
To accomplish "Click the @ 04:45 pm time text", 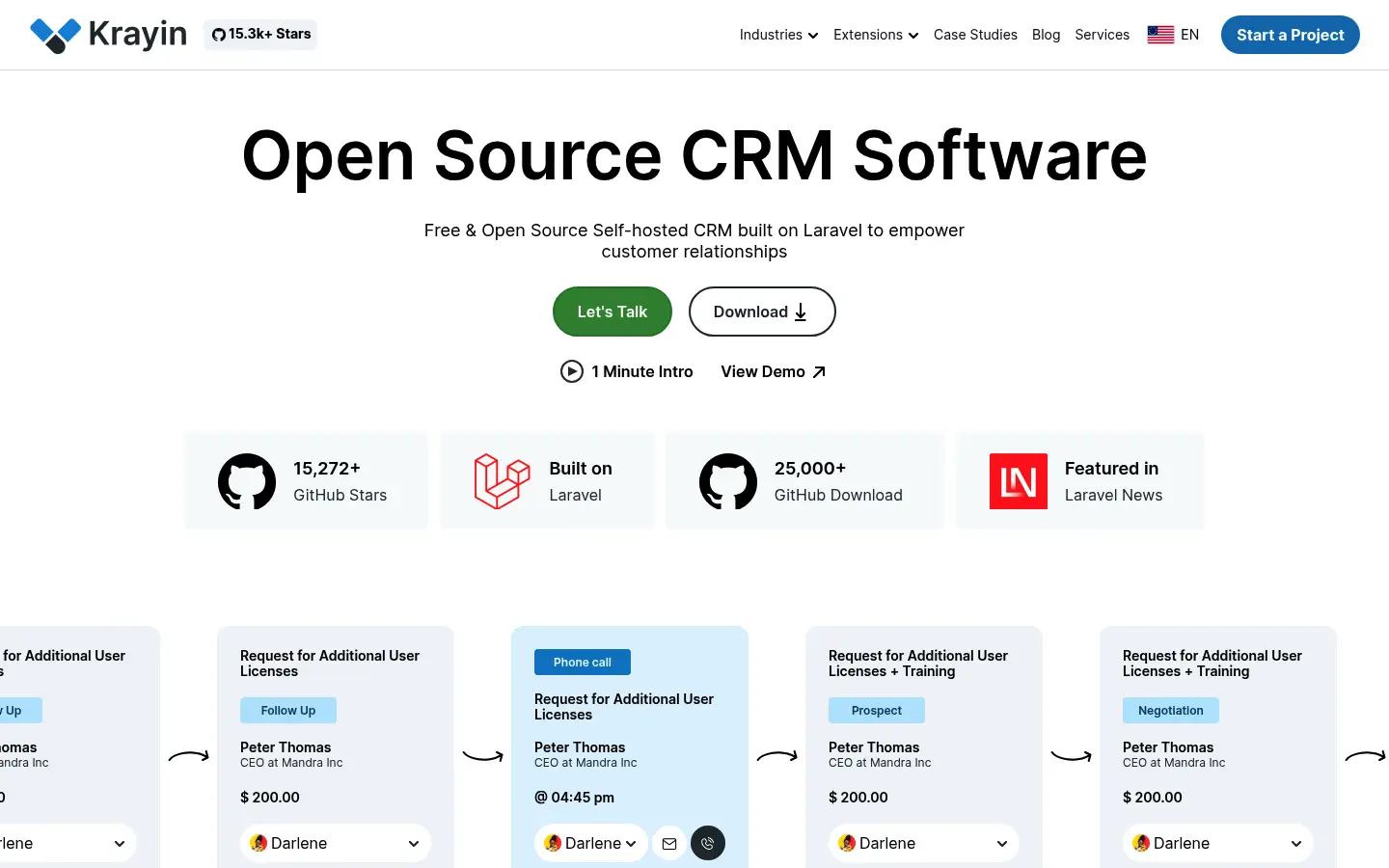I will 575,798.
